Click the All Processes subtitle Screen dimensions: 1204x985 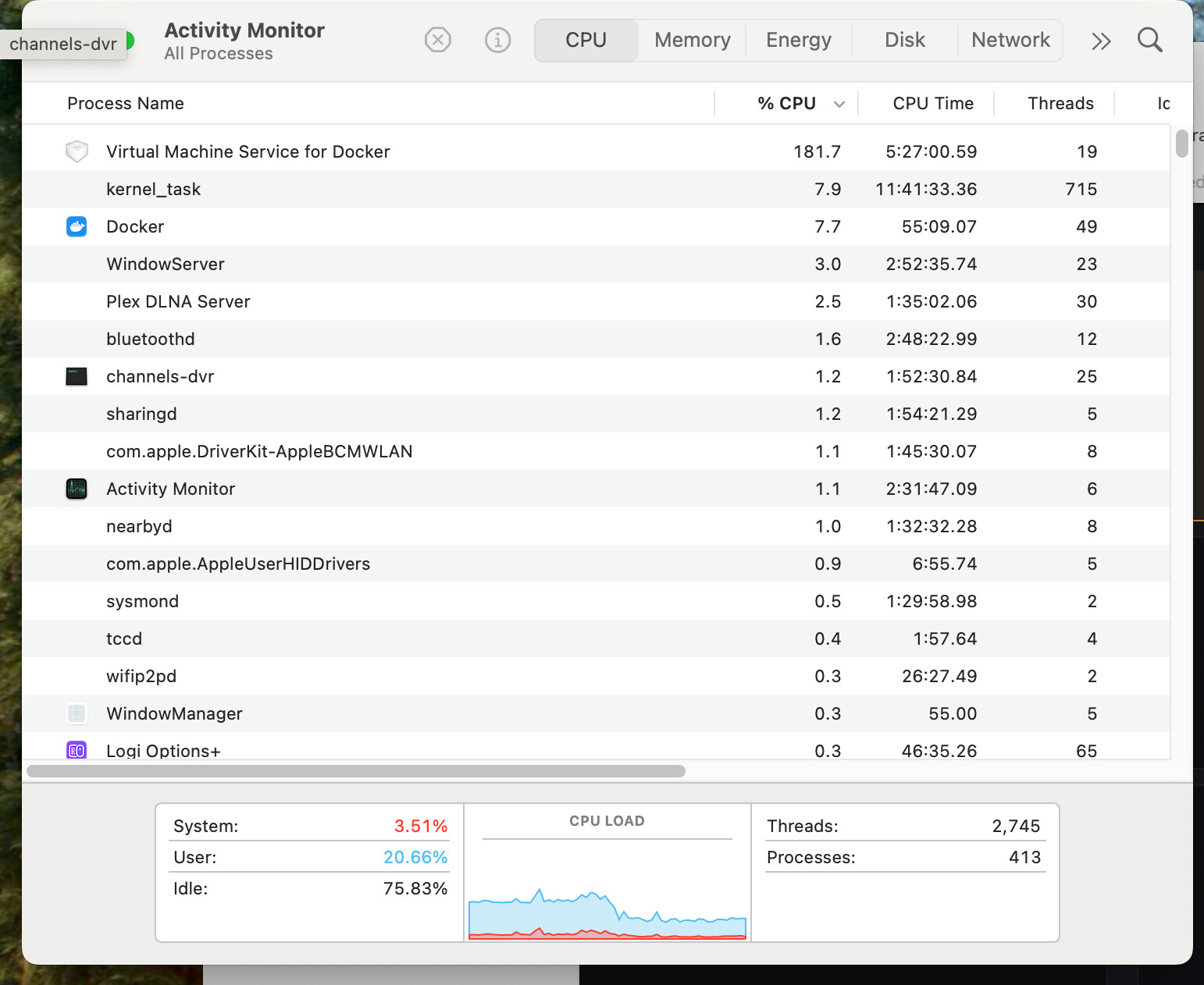click(x=219, y=54)
